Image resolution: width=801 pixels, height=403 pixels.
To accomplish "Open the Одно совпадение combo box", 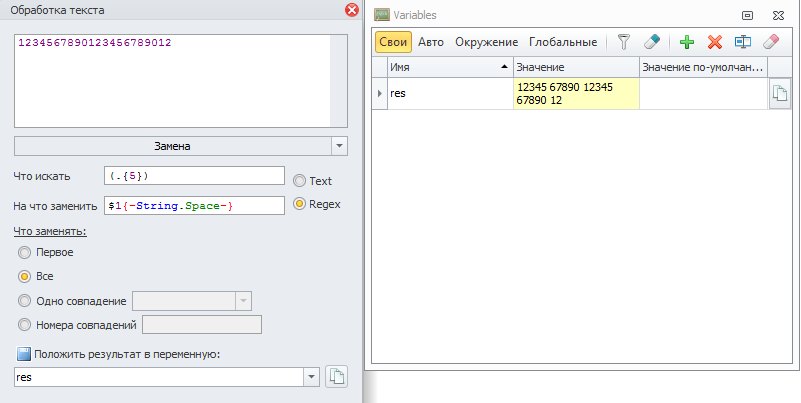I will point(243,301).
